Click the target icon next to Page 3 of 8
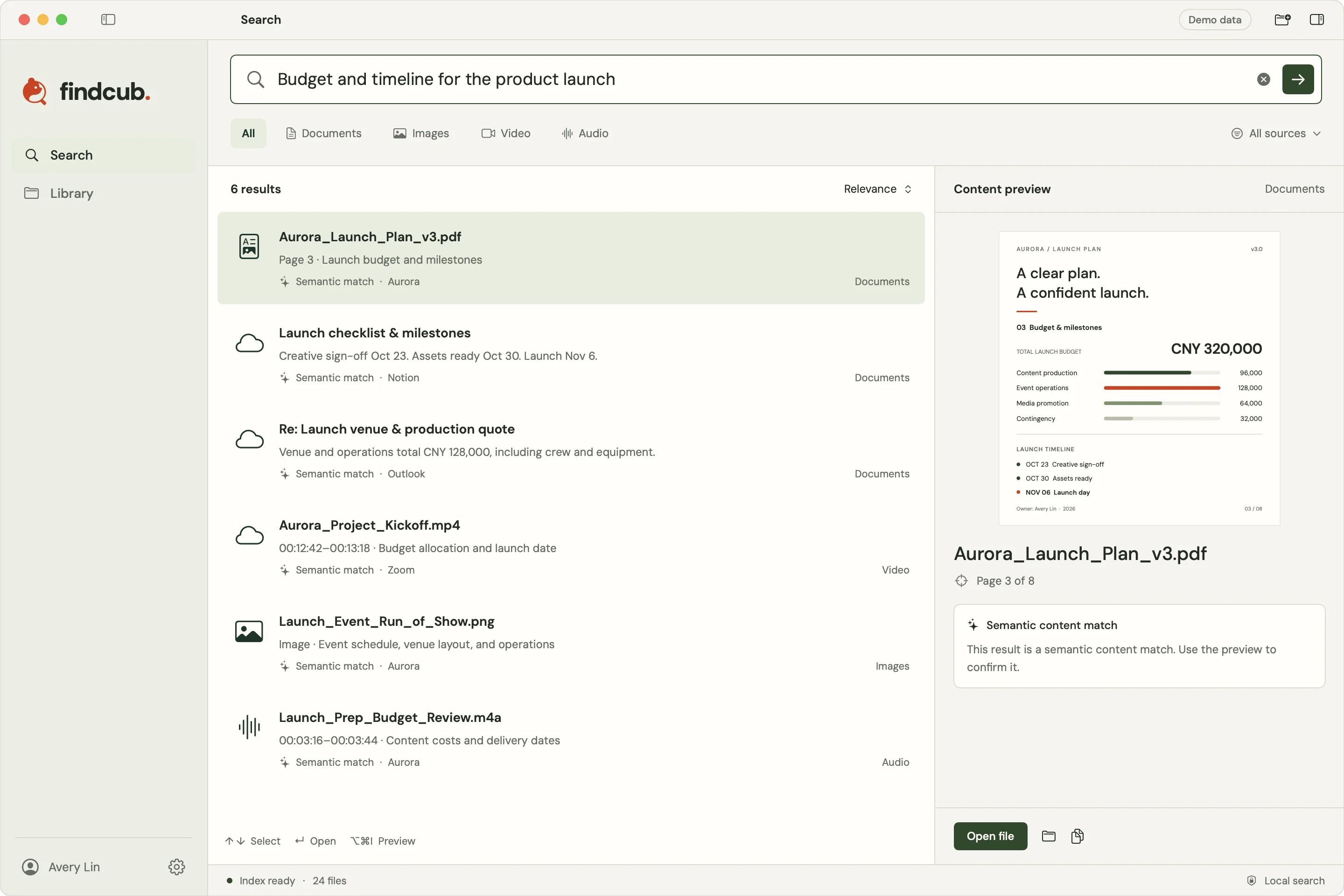This screenshot has width=1344, height=896. coord(961,581)
